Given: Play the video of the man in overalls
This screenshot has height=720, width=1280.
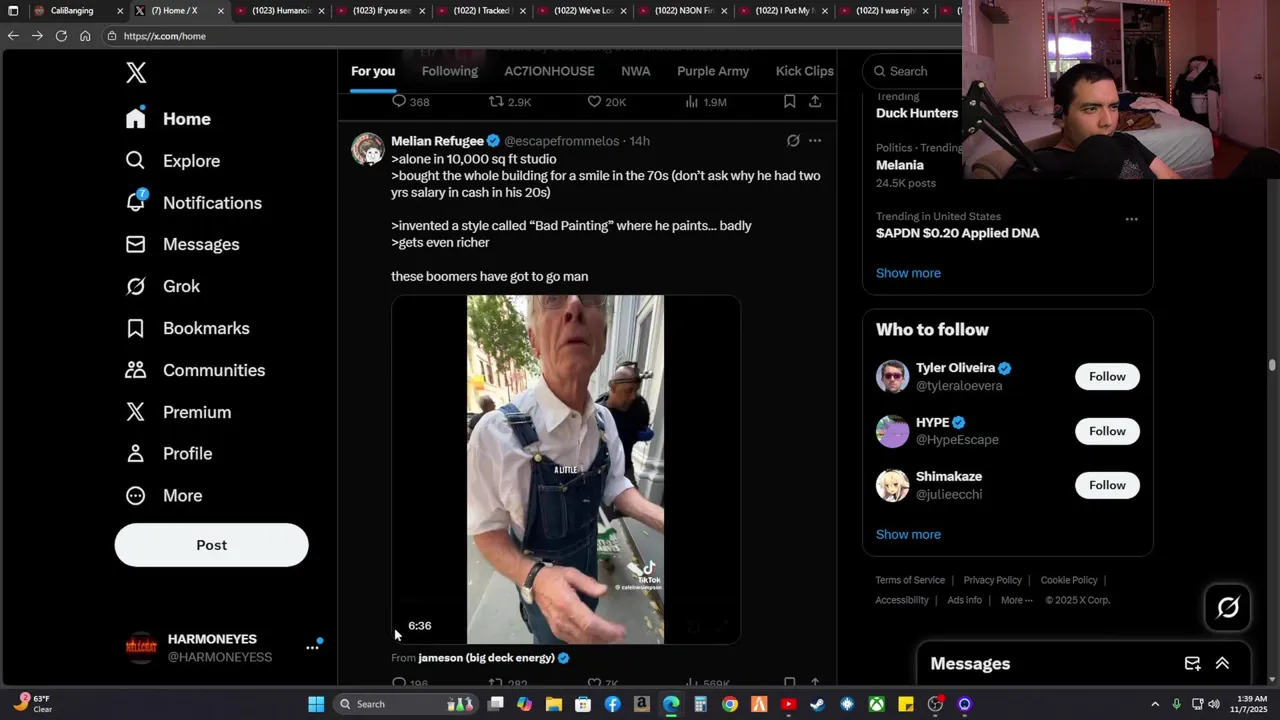Looking at the screenshot, I should (x=565, y=469).
